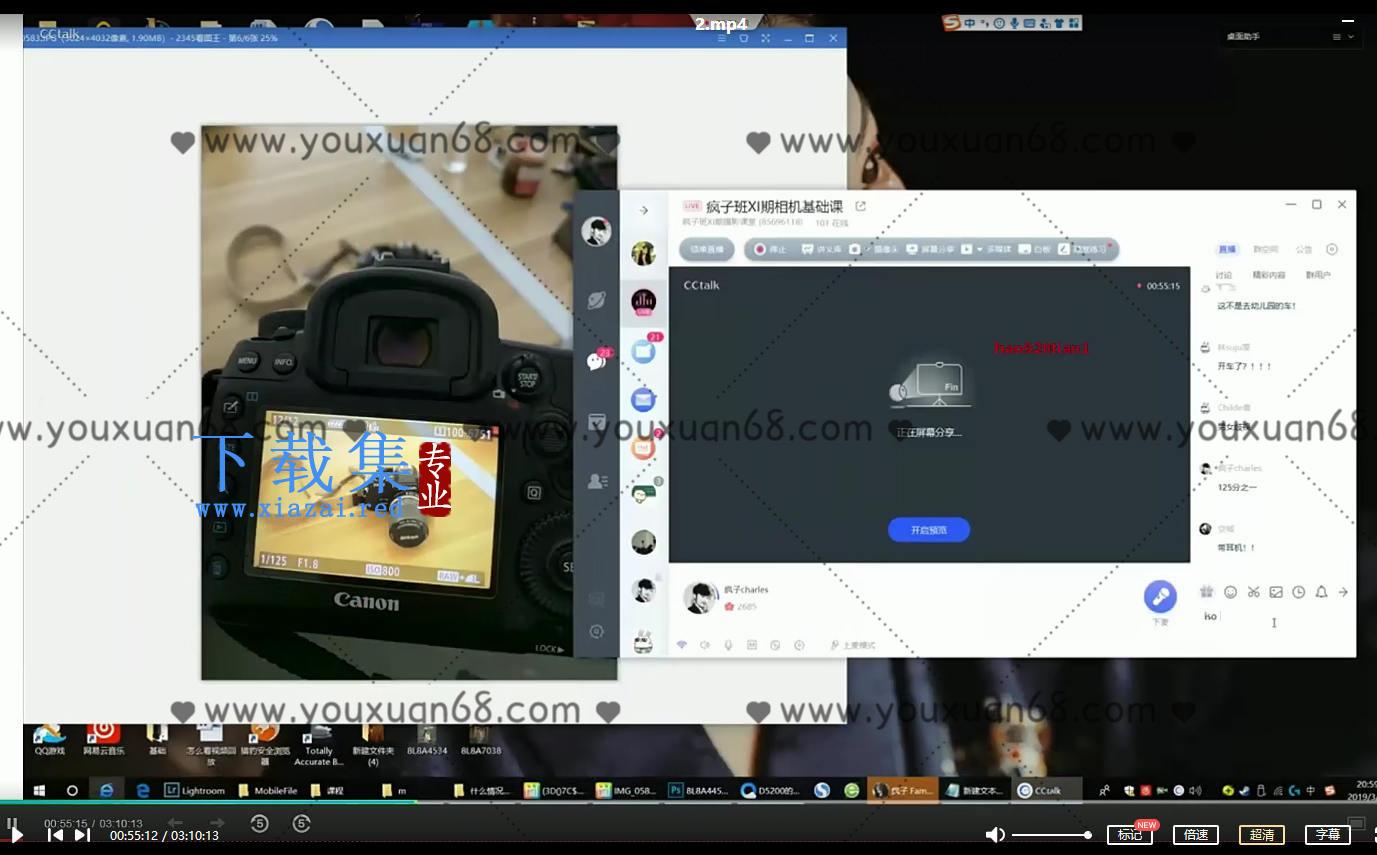Toggle the small microphone icon below presenter
This screenshot has height=855, width=1377.
[728, 645]
